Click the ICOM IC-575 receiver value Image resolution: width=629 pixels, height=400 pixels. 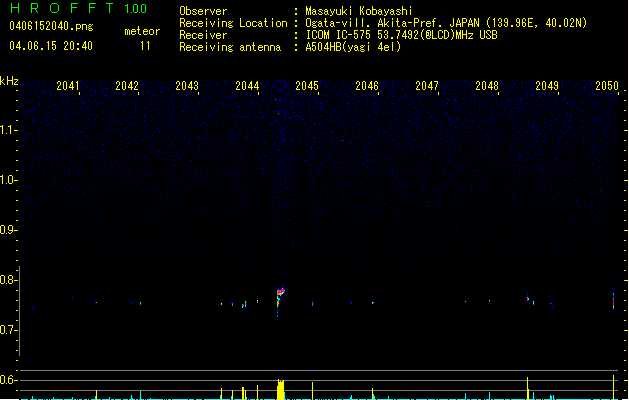401,35
